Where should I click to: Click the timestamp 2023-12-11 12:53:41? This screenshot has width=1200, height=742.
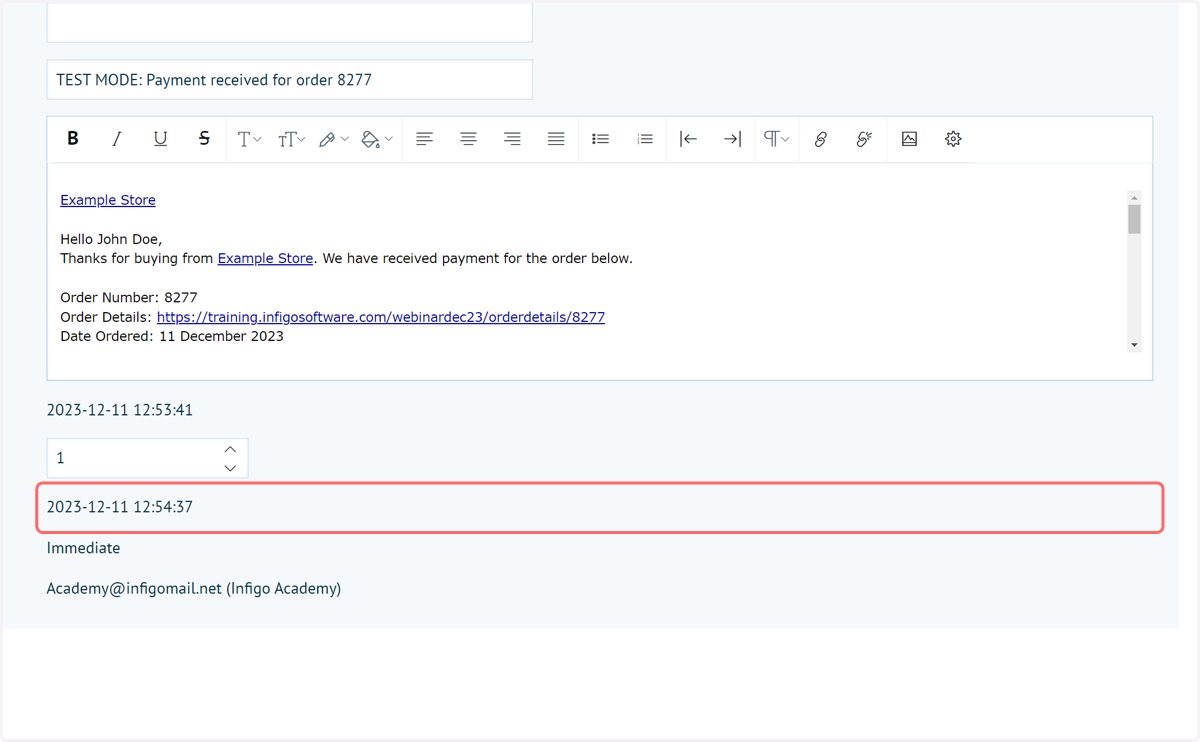pyautogui.click(x=120, y=410)
